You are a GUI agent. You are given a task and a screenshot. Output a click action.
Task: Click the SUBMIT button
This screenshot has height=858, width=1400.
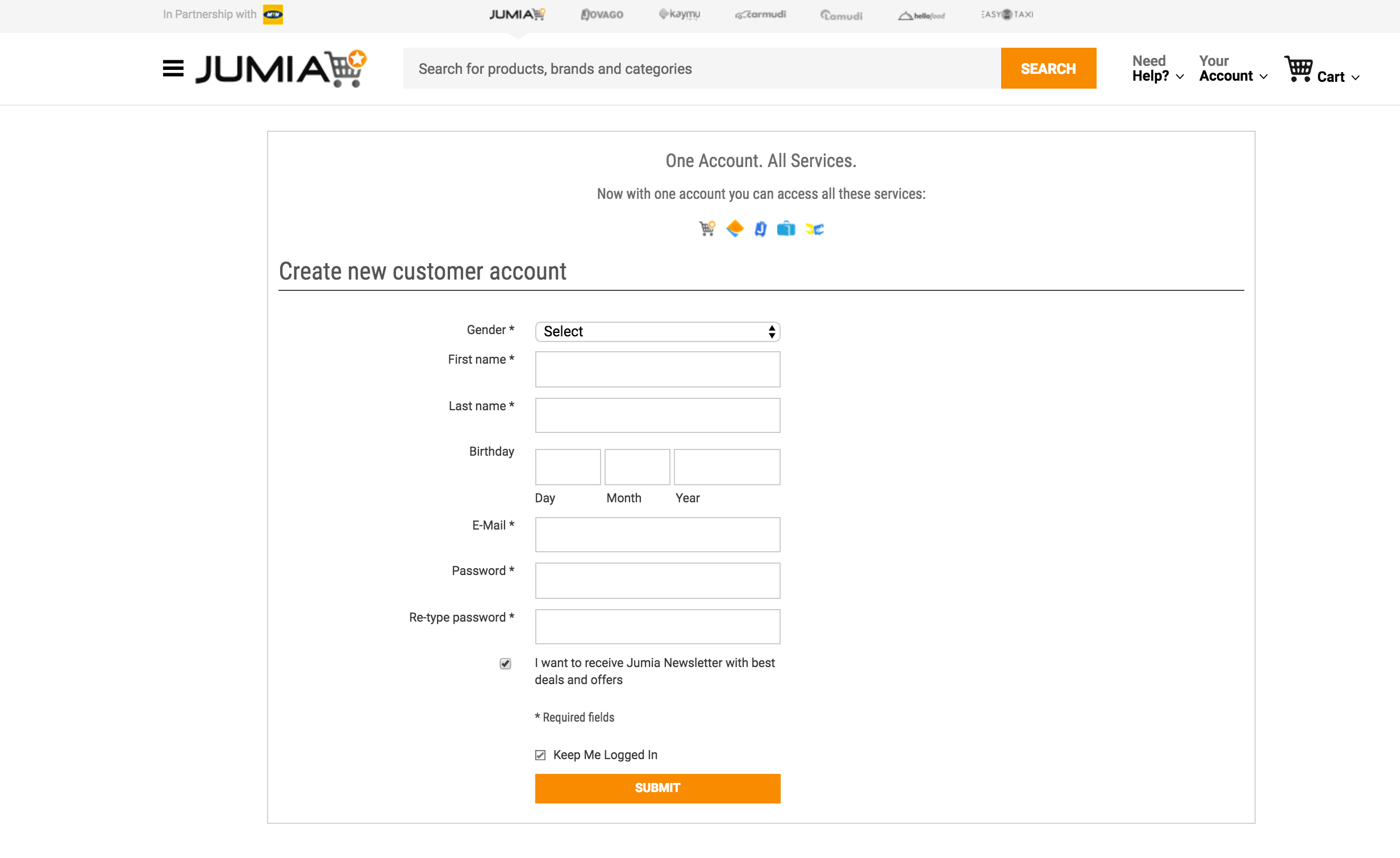click(x=657, y=788)
